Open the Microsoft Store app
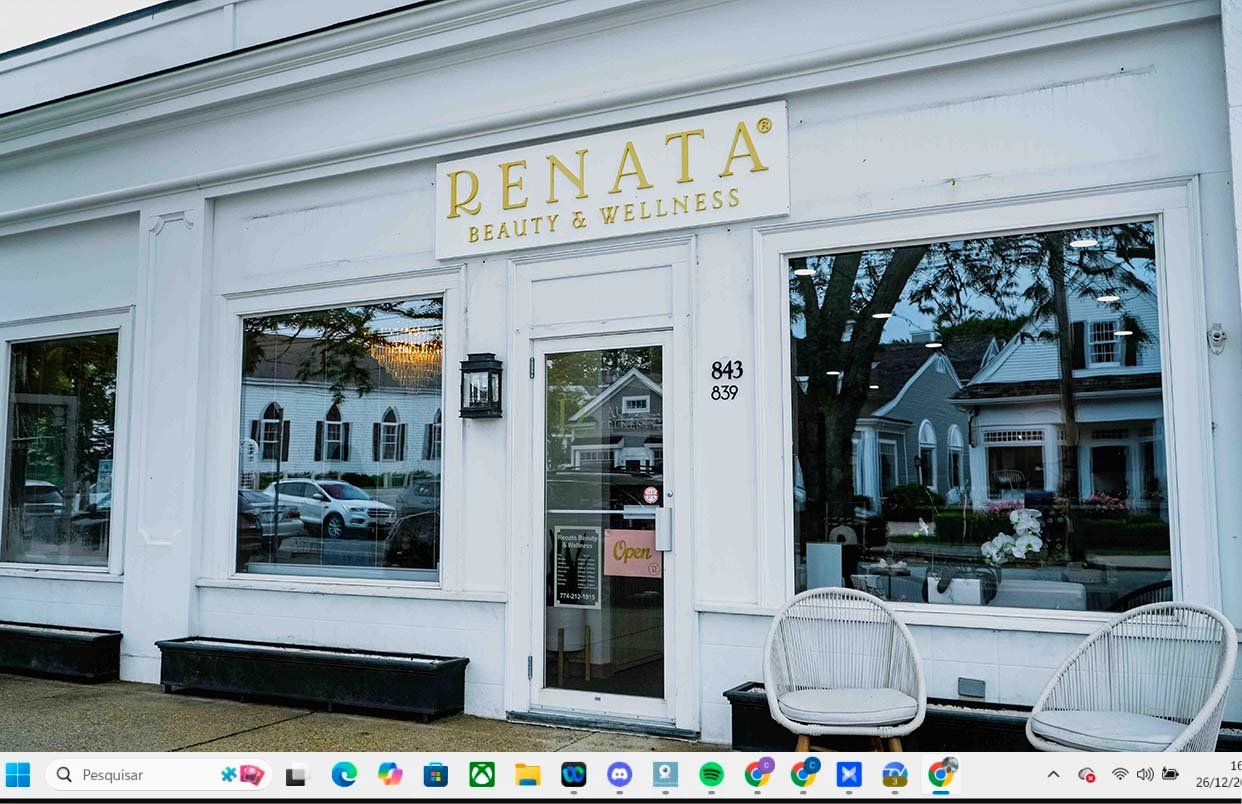The height and width of the screenshot is (804, 1242). pos(435,775)
